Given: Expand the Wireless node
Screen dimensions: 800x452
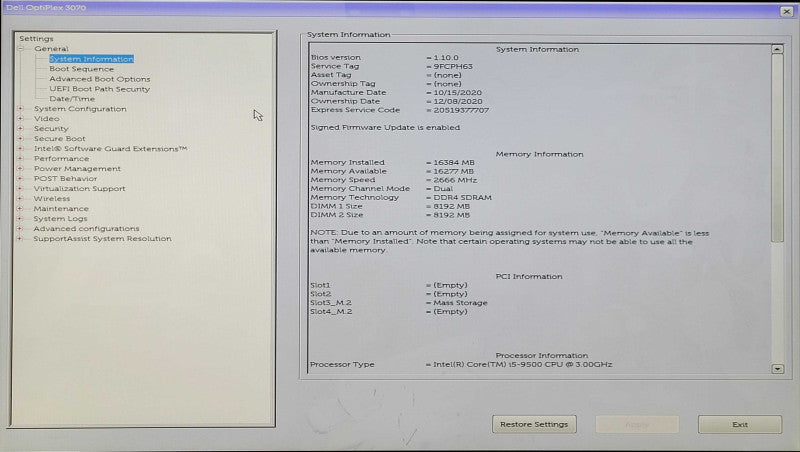Looking at the screenshot, I should click(x=21, y=198).
